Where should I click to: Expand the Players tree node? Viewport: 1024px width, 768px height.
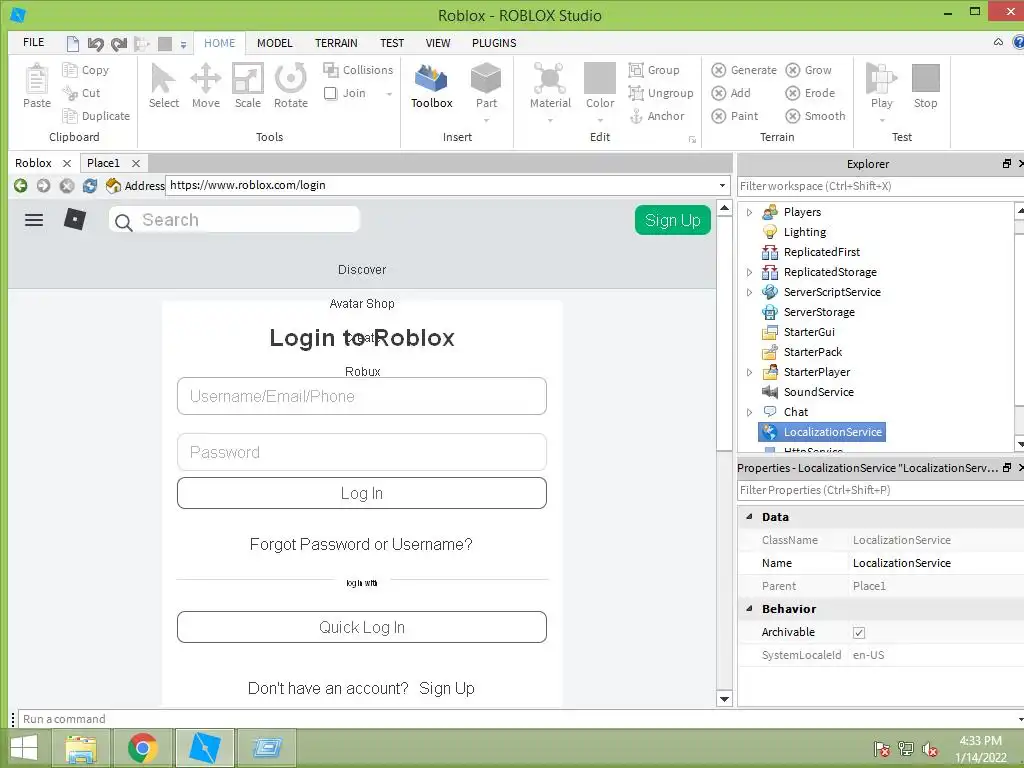click(749, 212)
